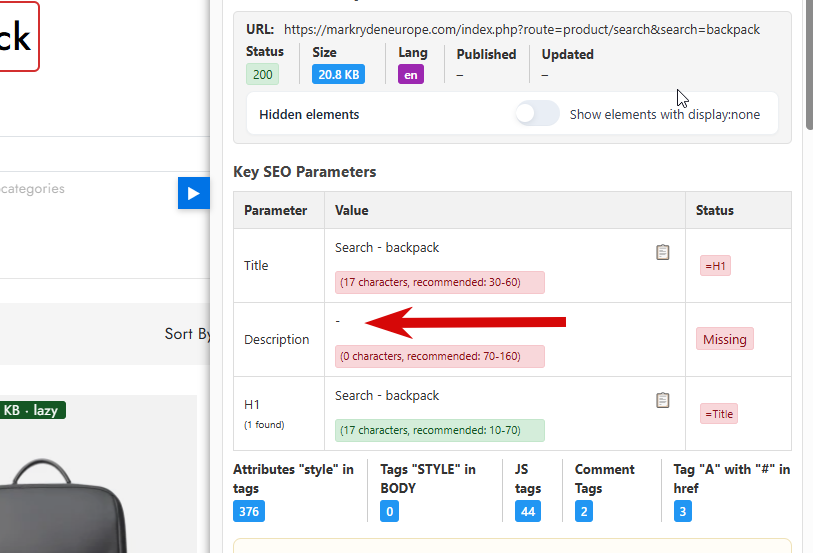The width and height of the screenshot is (813, 553).
Task: Copy the H1 value with clipboard icon
Action: pyautogui.click(x=663, y=400)
